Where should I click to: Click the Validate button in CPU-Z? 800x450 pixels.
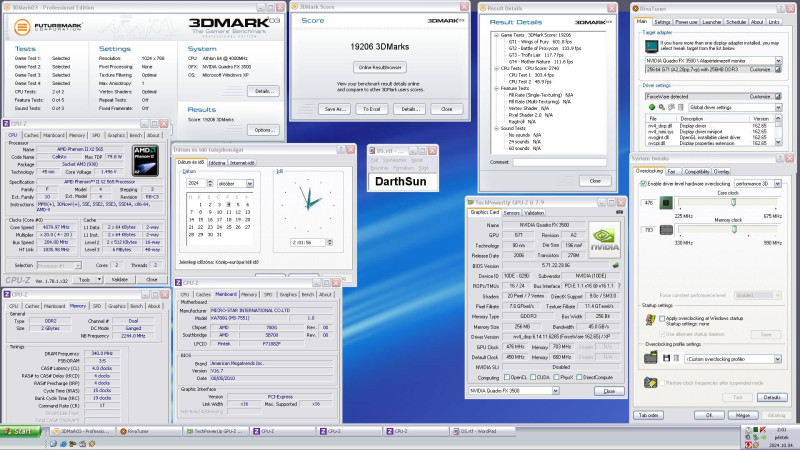120,279
